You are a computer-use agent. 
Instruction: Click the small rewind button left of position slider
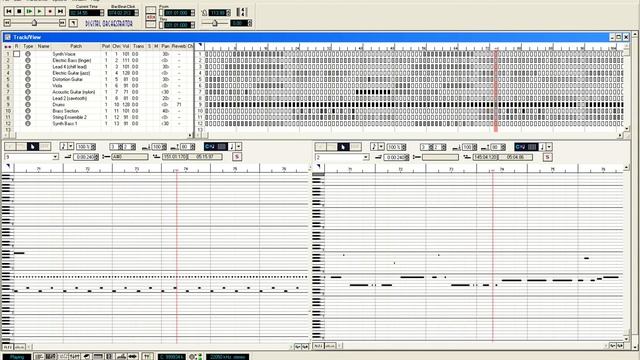tap(7, 23)
